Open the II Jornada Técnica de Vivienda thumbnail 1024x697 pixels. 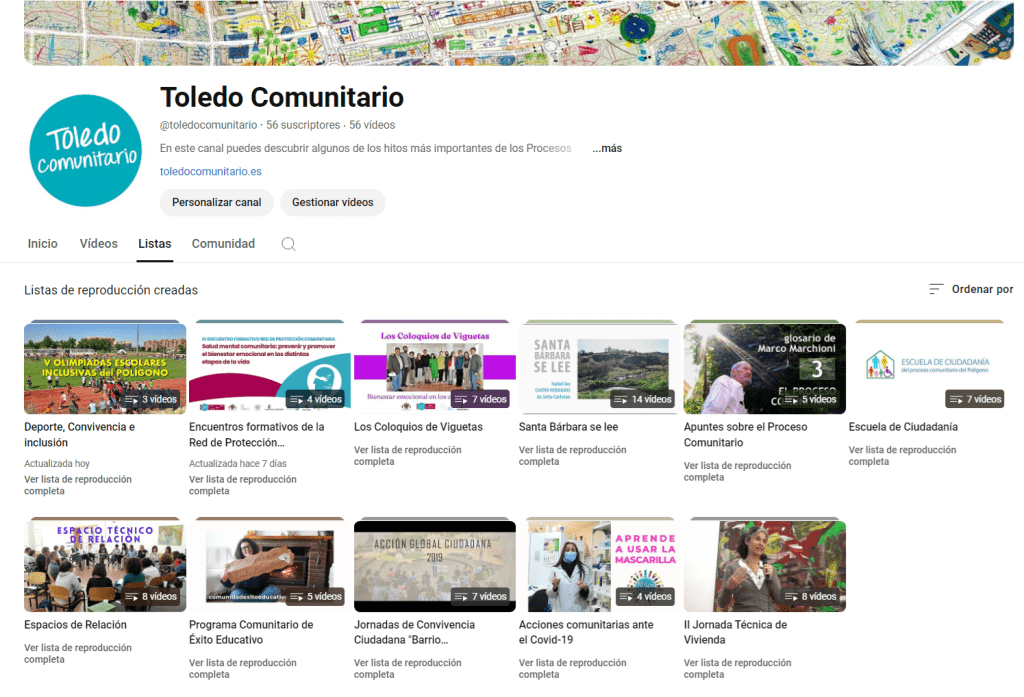[765, 566]
